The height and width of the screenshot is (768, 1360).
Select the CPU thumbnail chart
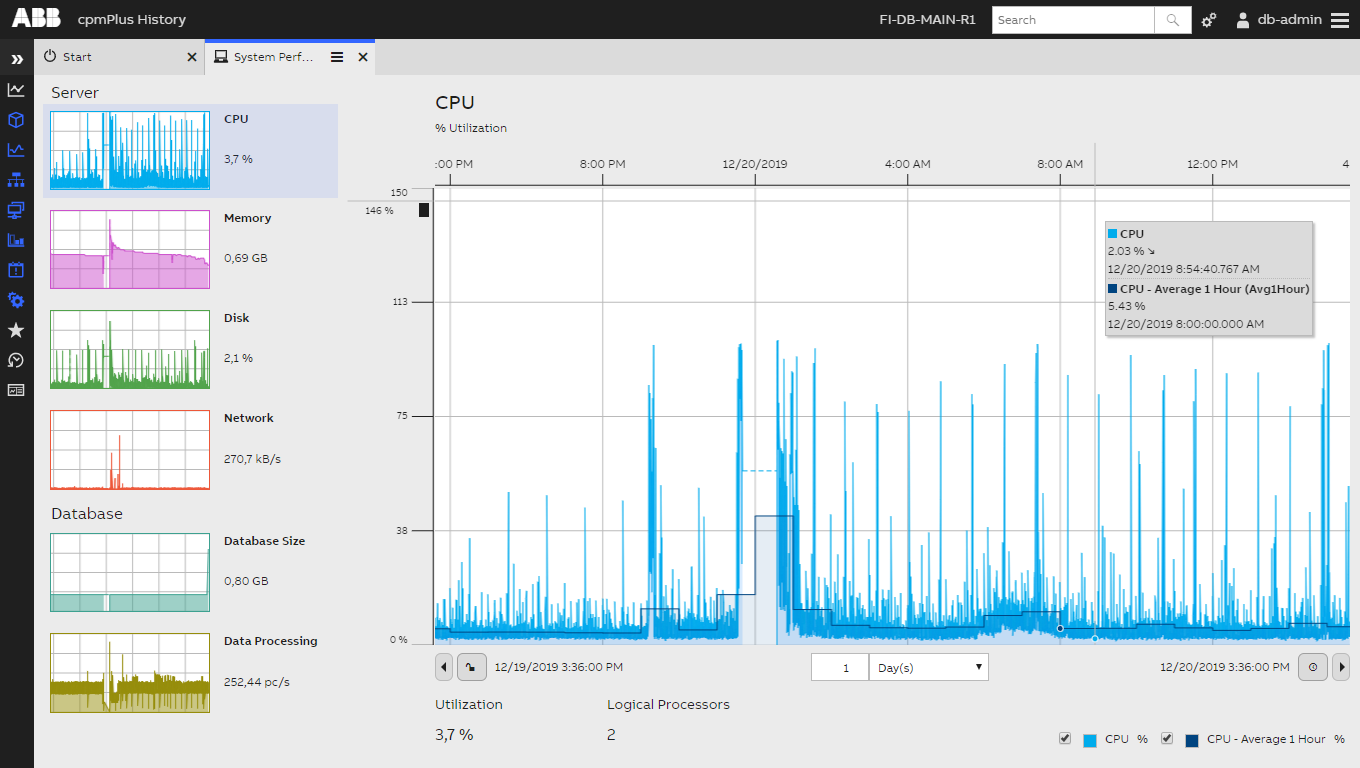click(x=130, y=150)
